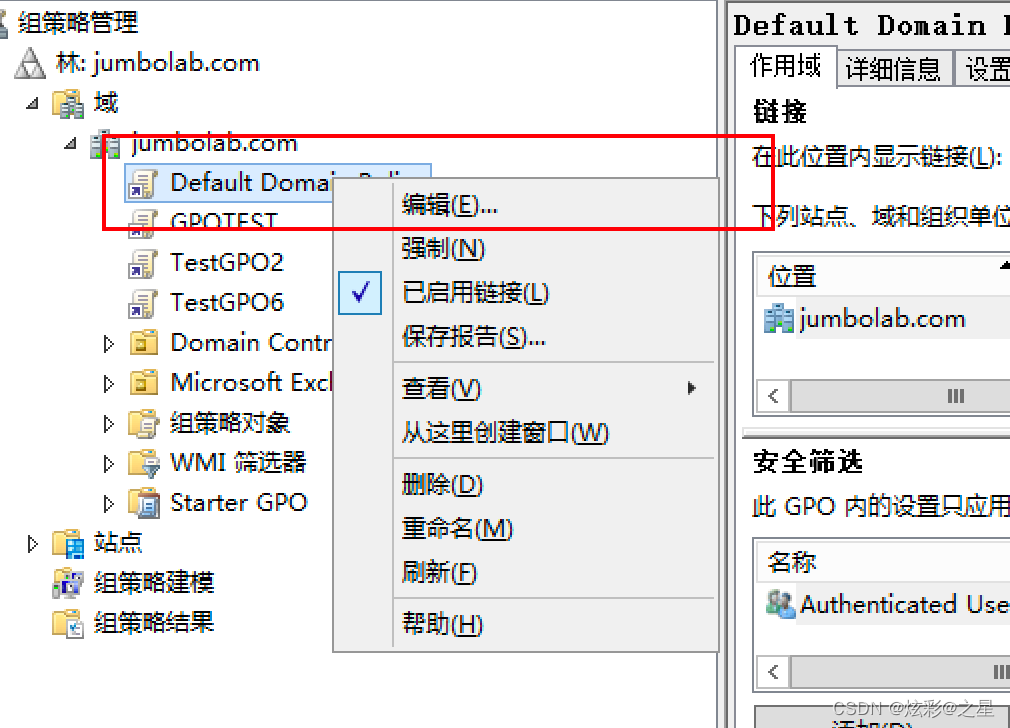Click the TestGPO2 GPO link icon
1010x728 pixels.
pyautogui.click(x=142, y=263)
